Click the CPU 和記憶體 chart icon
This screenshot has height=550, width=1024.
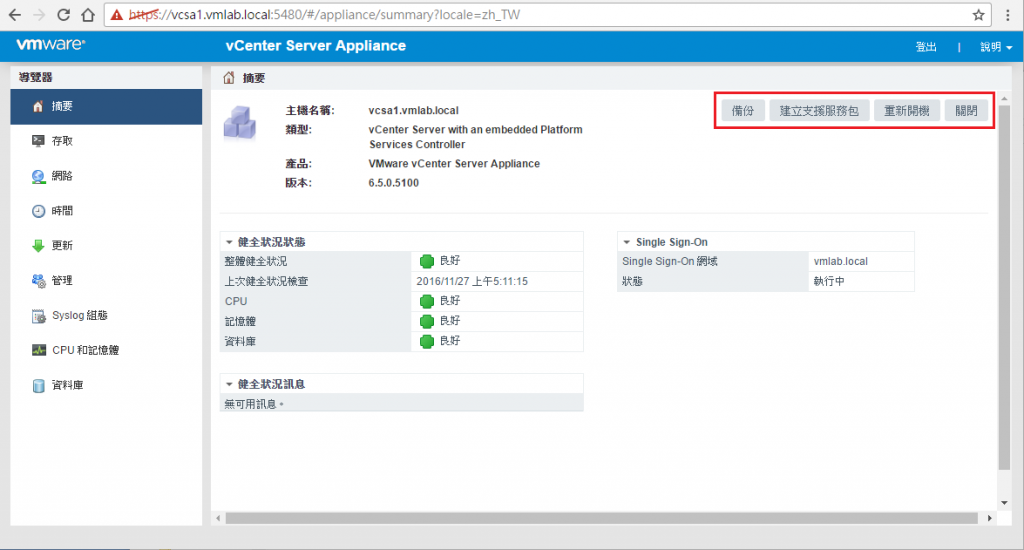(39, 350)
